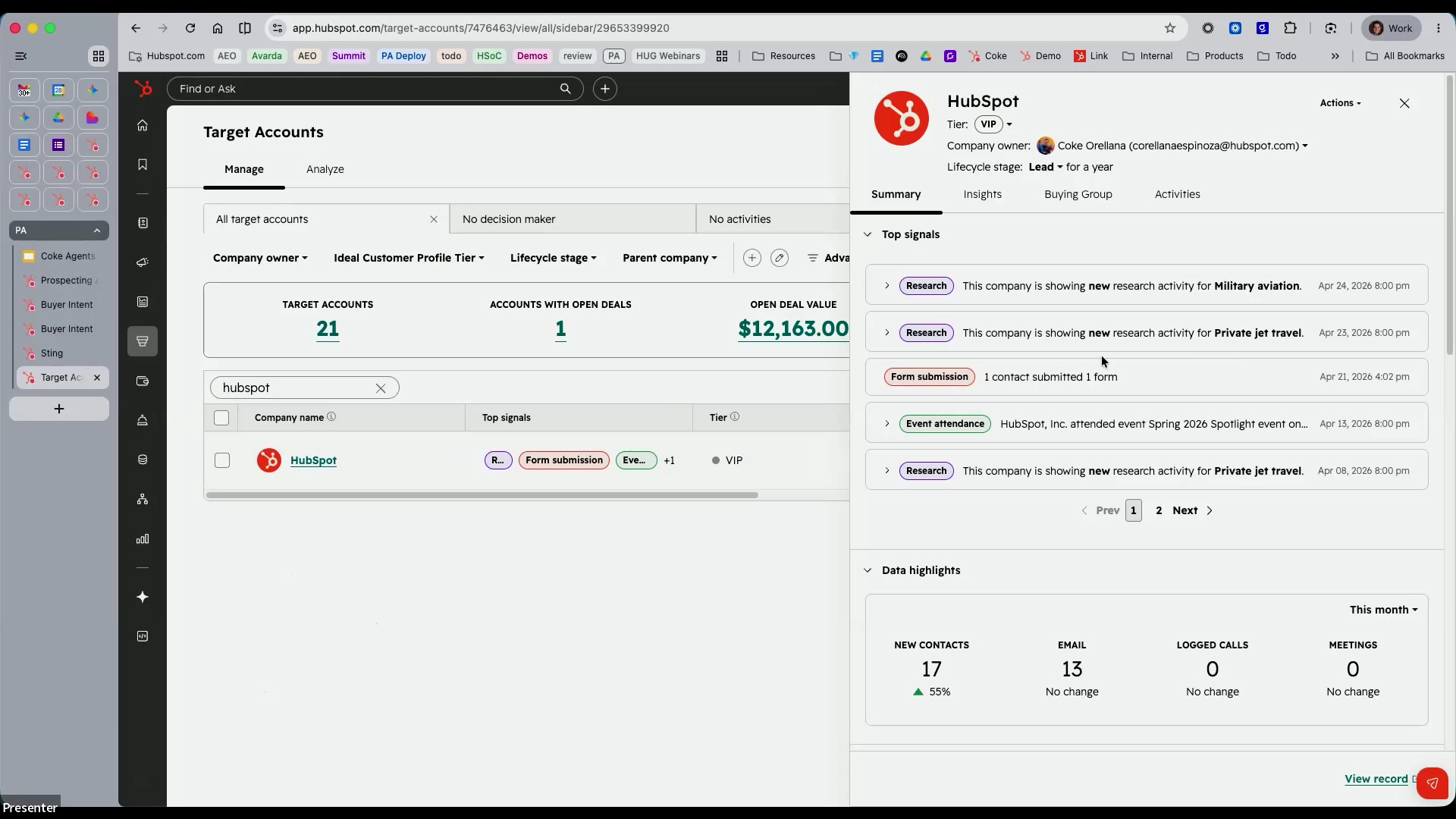Open Ideal Customer Profile Tier dropdown

pyautogui.click(x=409, y=258)
